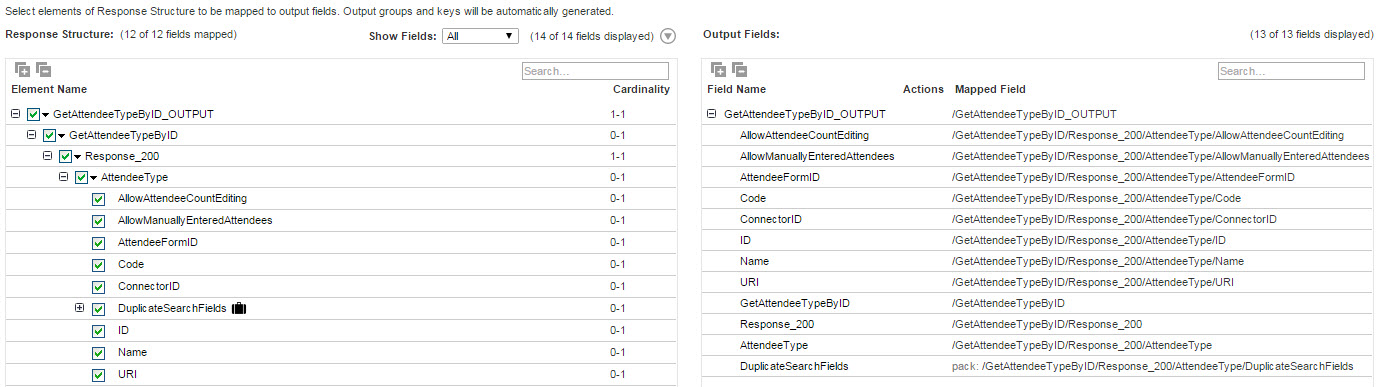Expand all nodes in Output Fields panel

coord(718,70)
